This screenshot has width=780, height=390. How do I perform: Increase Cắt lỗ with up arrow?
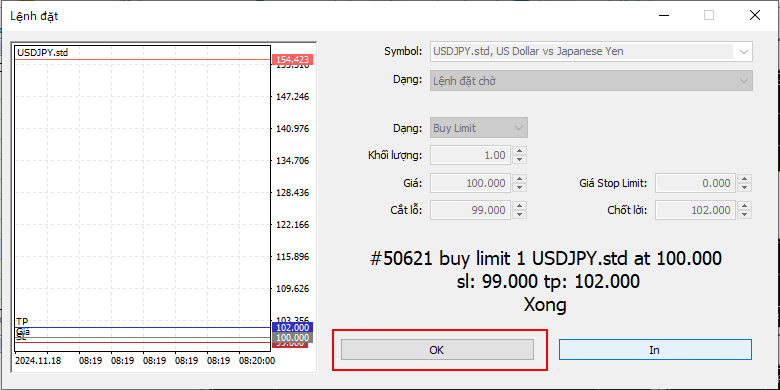point(519,206)
